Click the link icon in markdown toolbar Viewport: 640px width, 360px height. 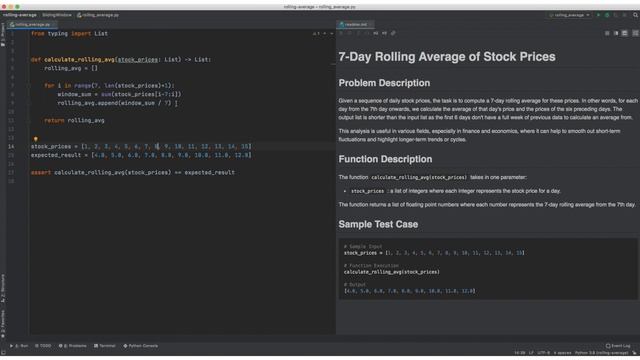coord(393,33)
